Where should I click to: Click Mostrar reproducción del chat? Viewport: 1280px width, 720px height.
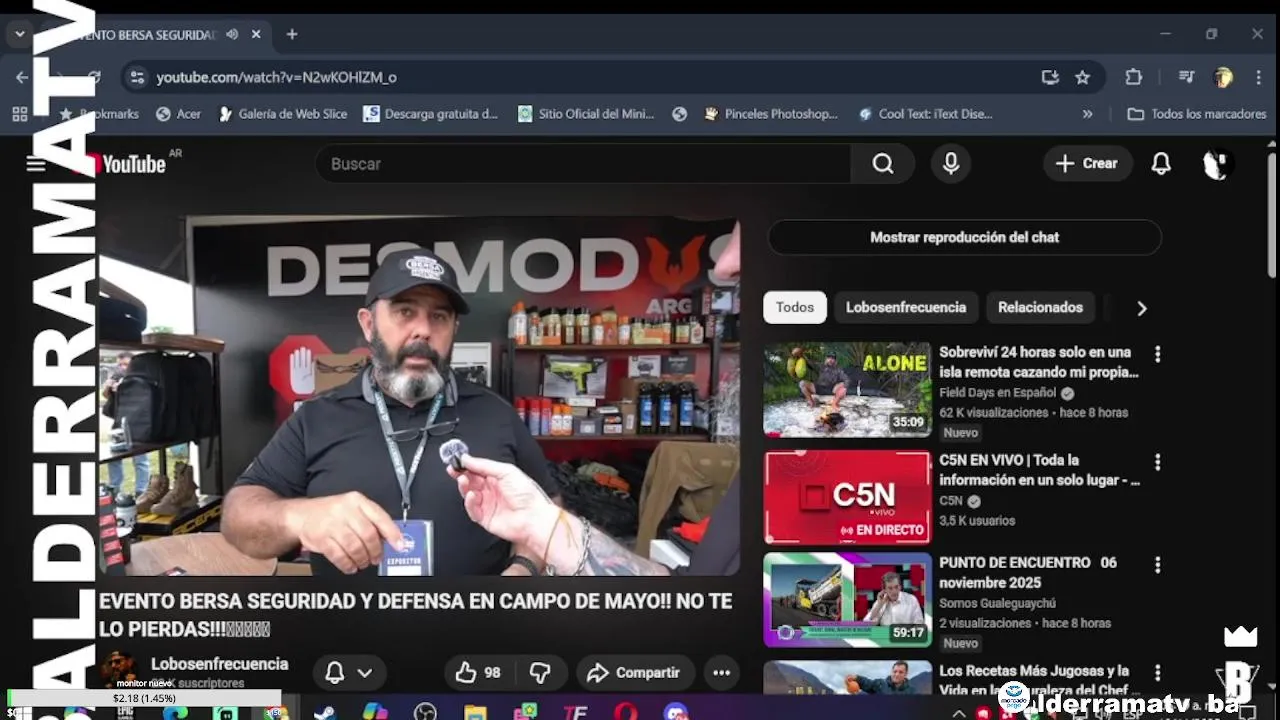(964, 237)
